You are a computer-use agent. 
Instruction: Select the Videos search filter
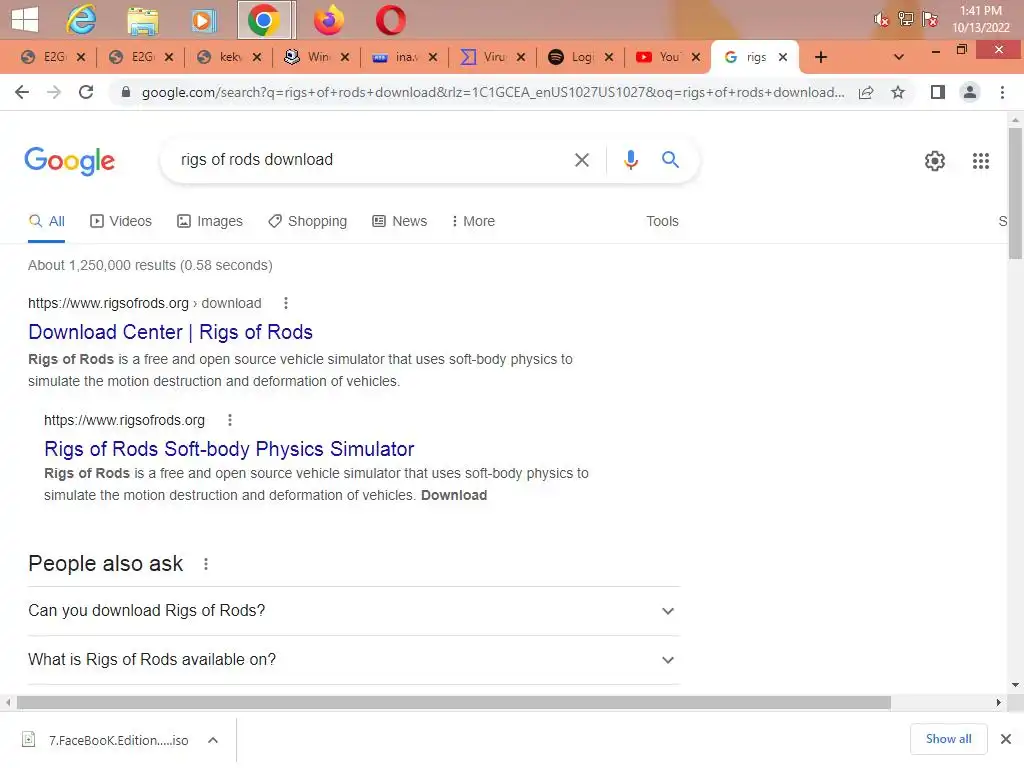click(121, 221)
